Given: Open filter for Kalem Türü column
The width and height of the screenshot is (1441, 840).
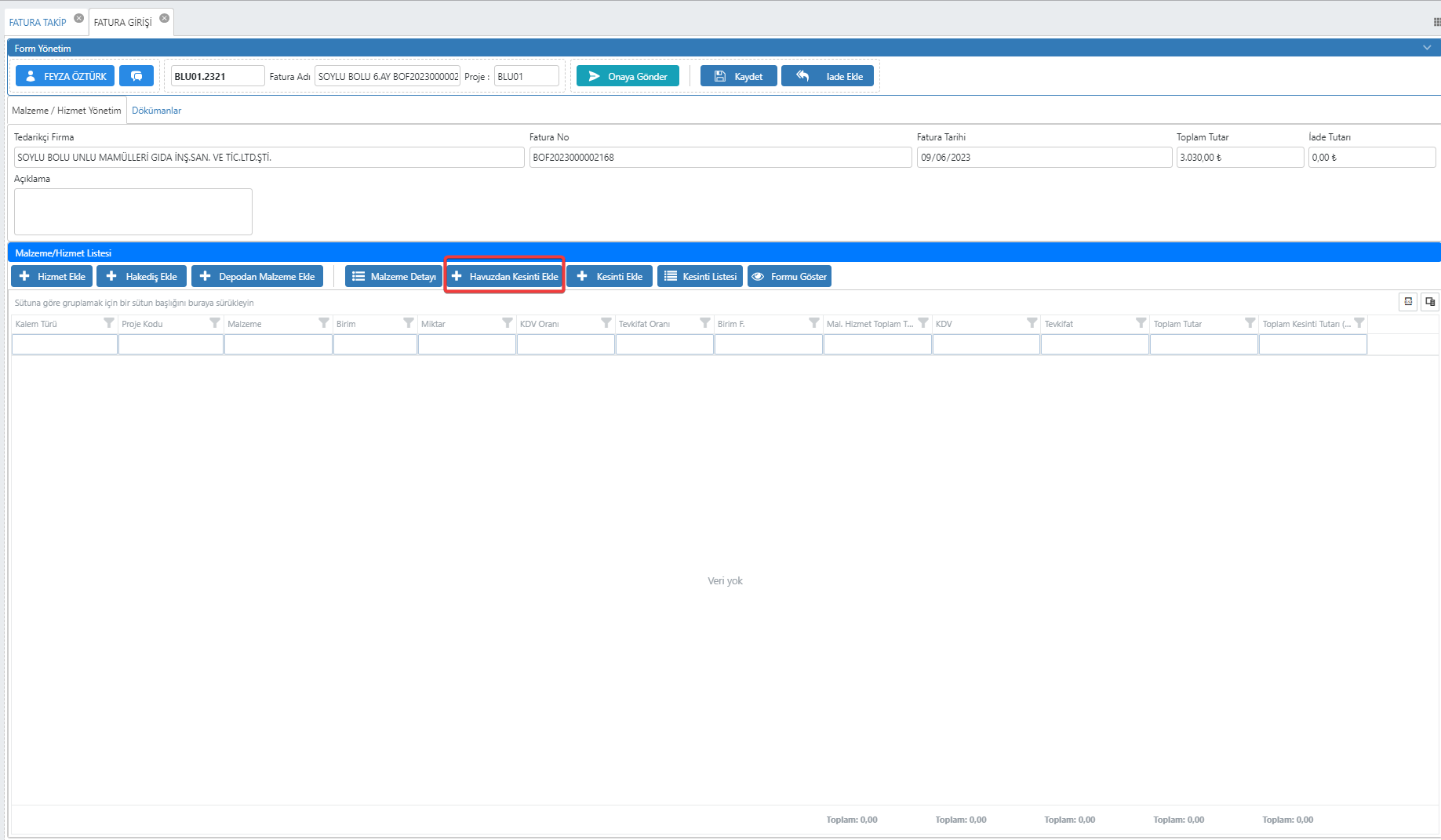Looking at the screenshot, I should tap(109, 323).
